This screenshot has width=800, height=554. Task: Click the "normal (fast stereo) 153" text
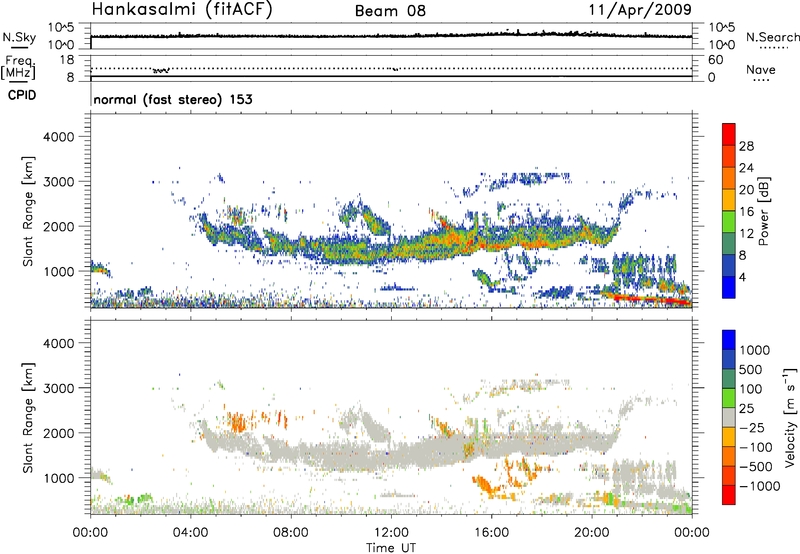point(173,99)
